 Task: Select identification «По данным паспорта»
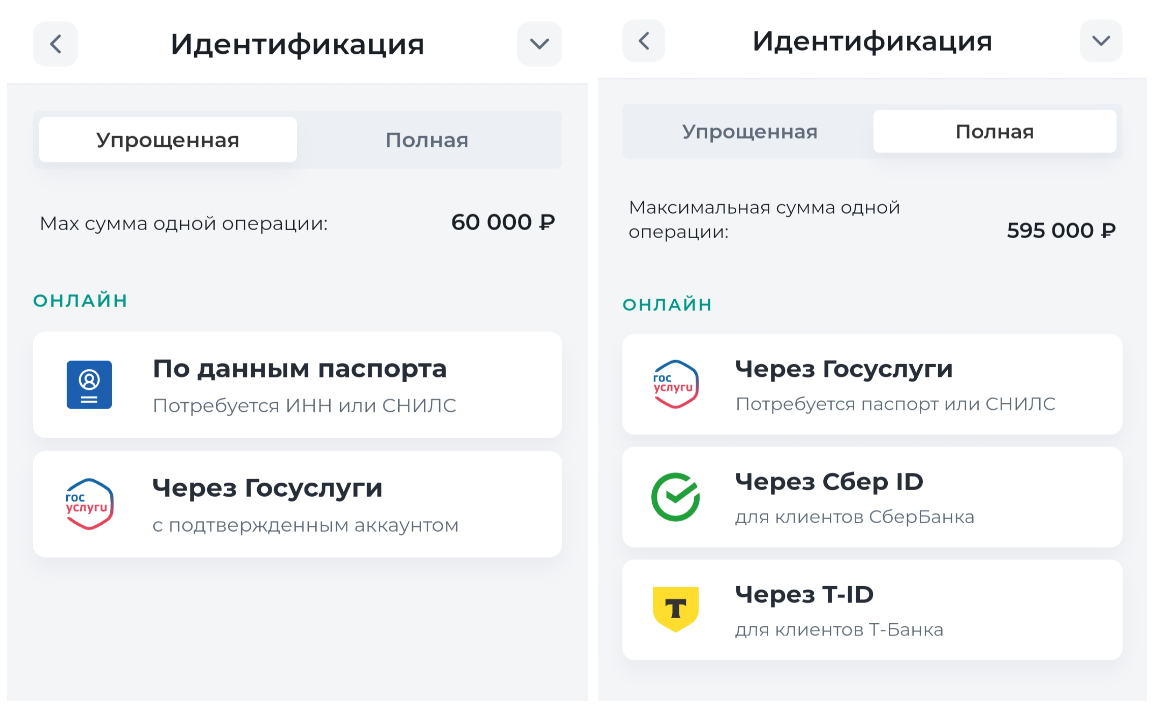point(297,384)
